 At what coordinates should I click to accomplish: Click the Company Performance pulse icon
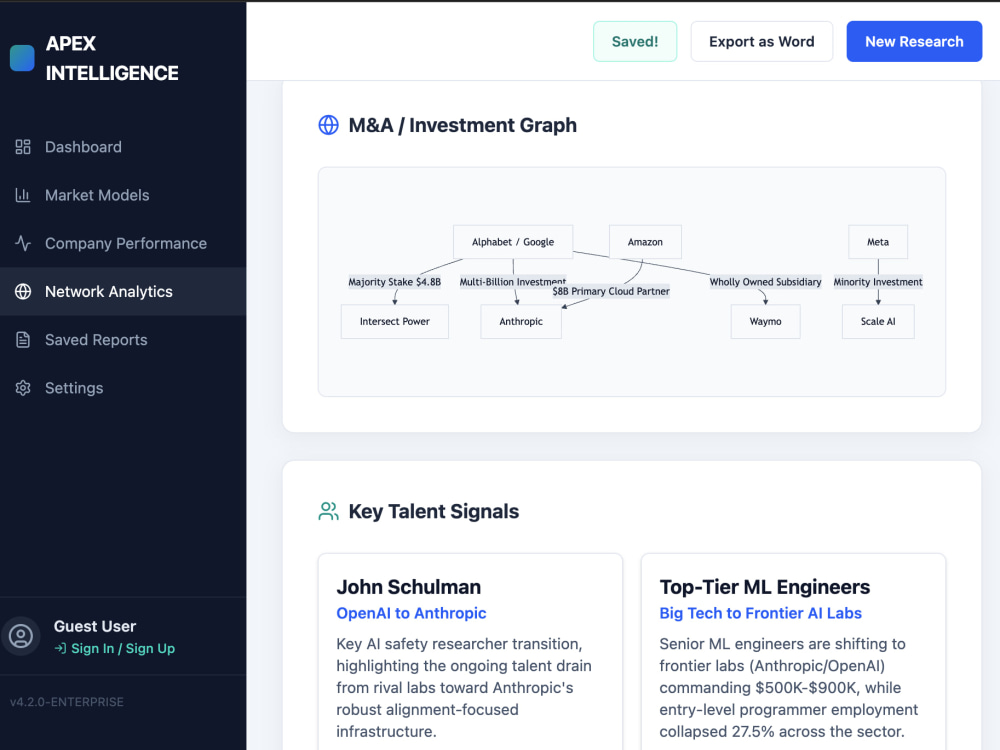[23, 244]
